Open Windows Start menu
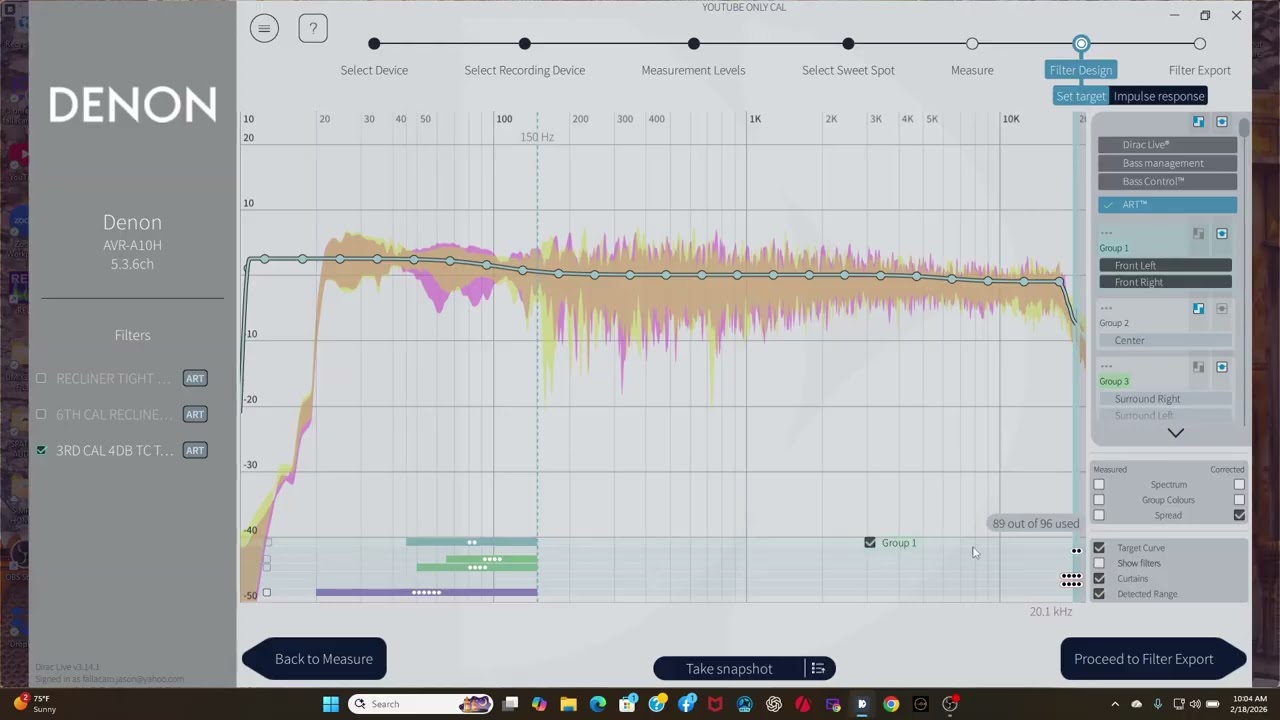The height and width of the screenshot is (720, 1280). [x=331, y=704]
